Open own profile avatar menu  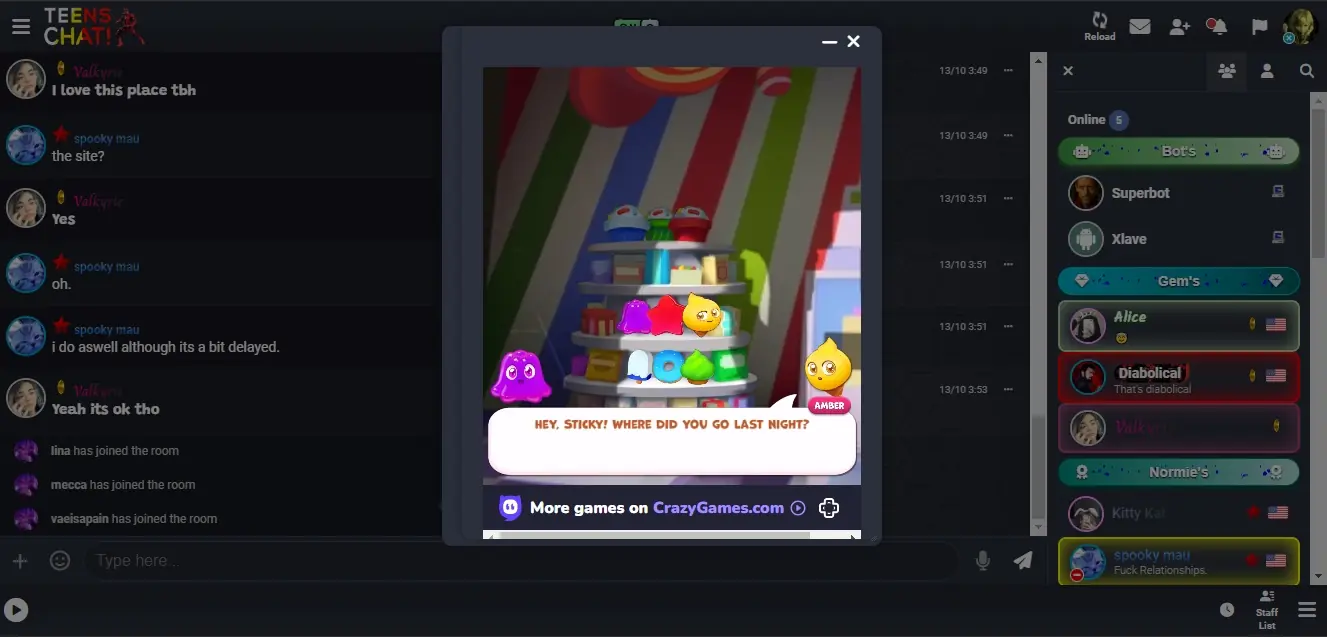1301,27
